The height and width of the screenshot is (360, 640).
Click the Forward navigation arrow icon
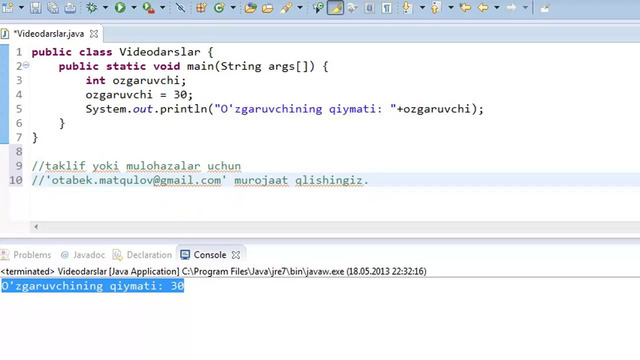(x=511, y=7)
